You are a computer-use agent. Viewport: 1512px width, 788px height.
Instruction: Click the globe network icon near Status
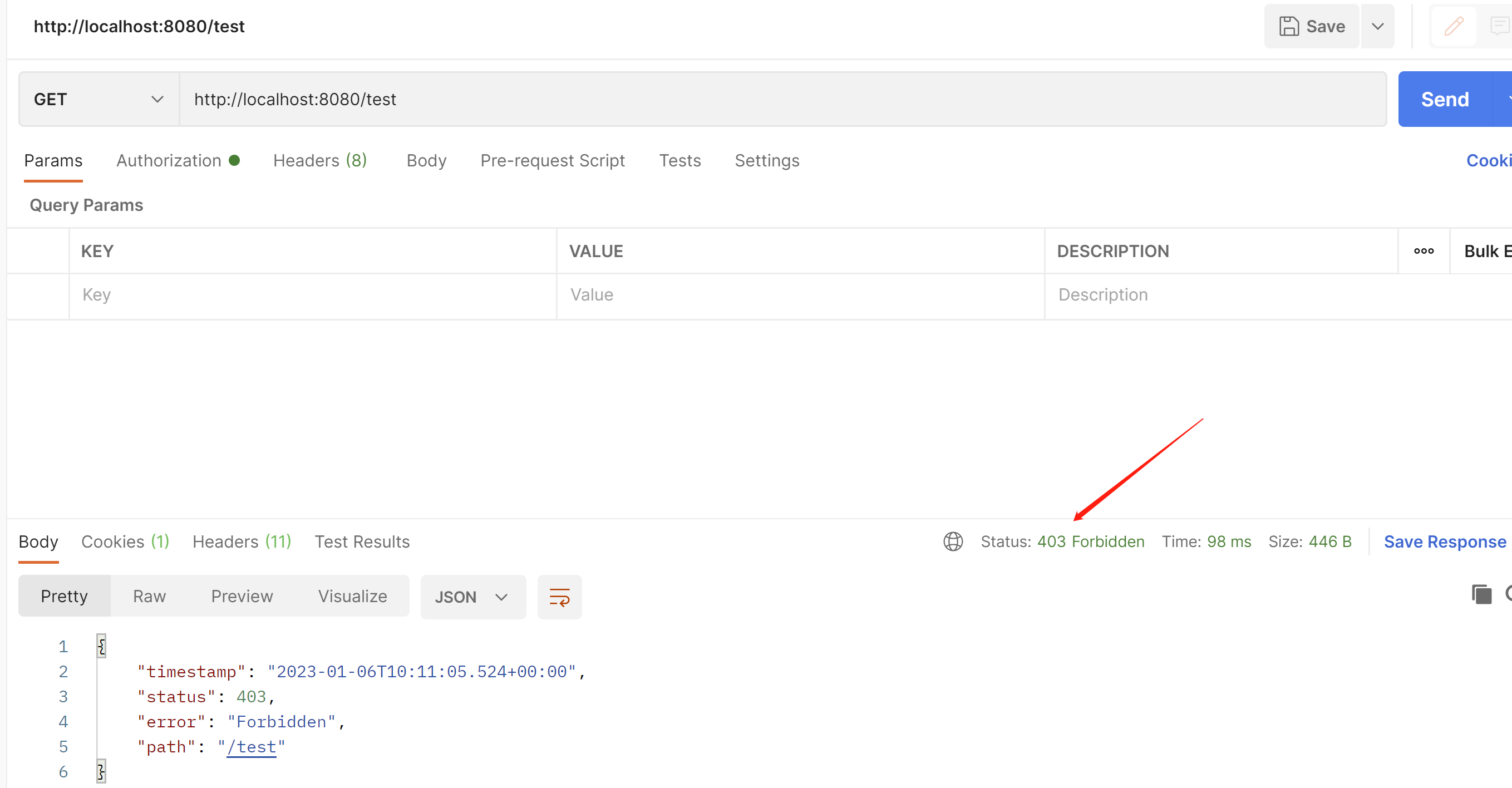pos(953,541)
